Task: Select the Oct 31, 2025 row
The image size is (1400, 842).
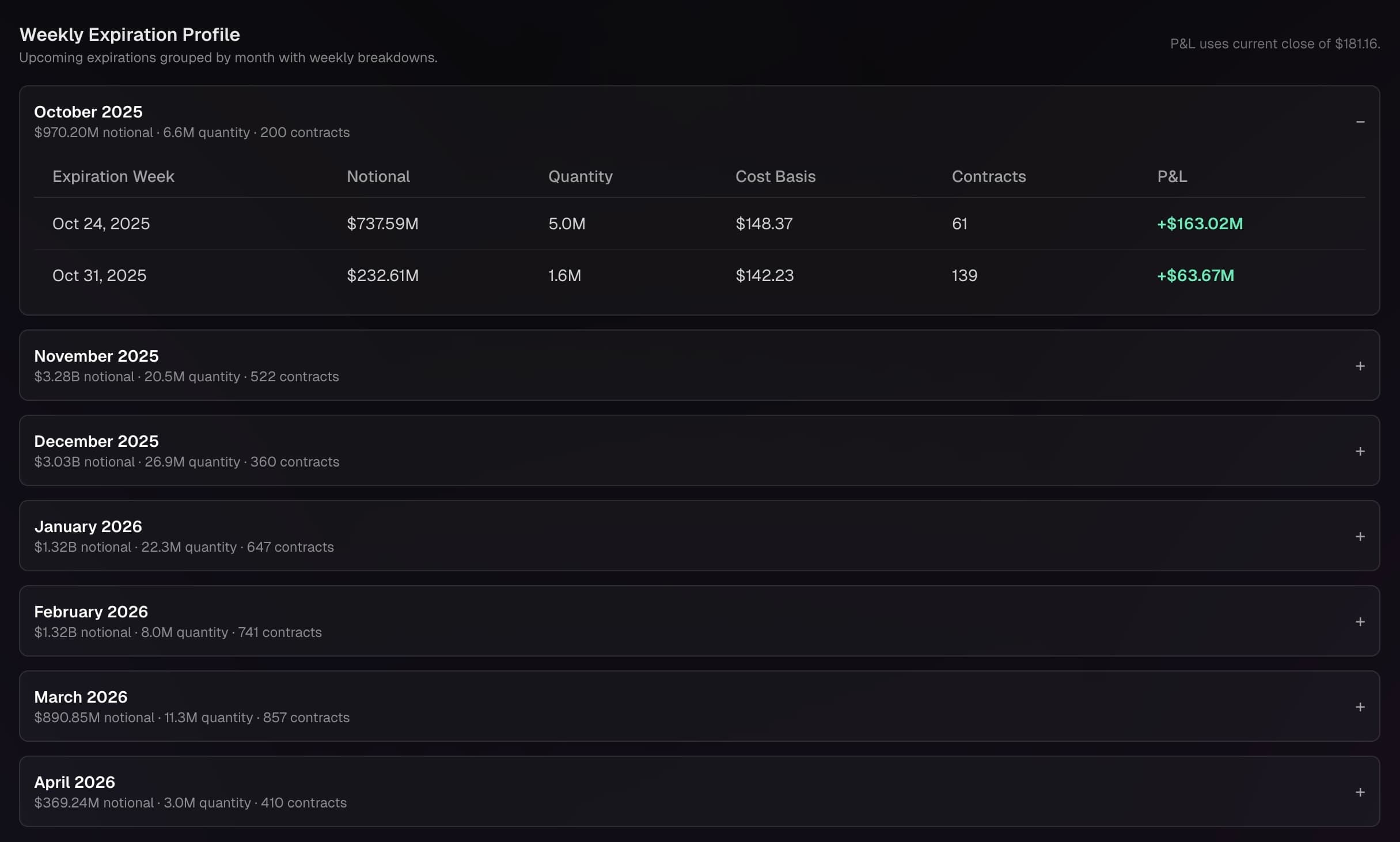Action: pos(99,275)
